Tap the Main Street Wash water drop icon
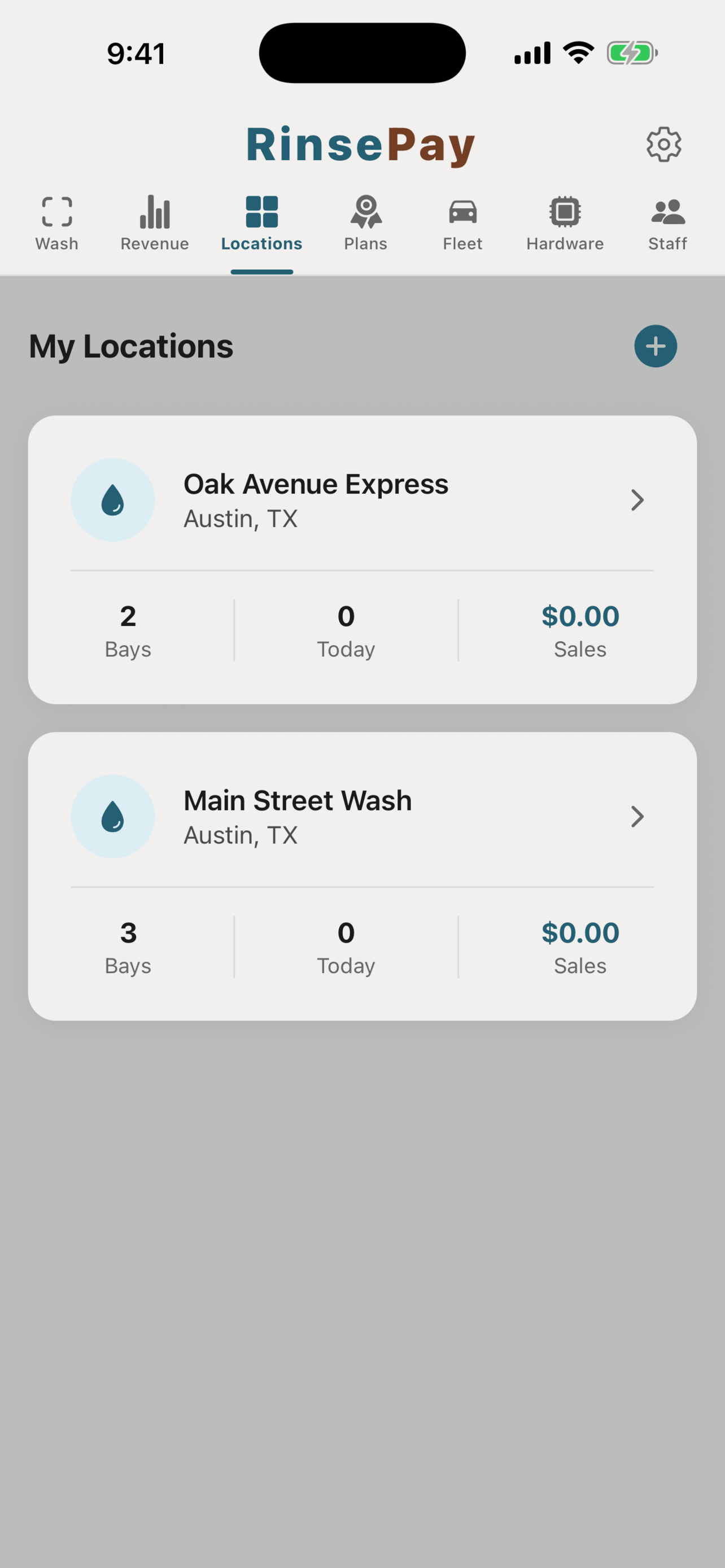 [112, 816]
